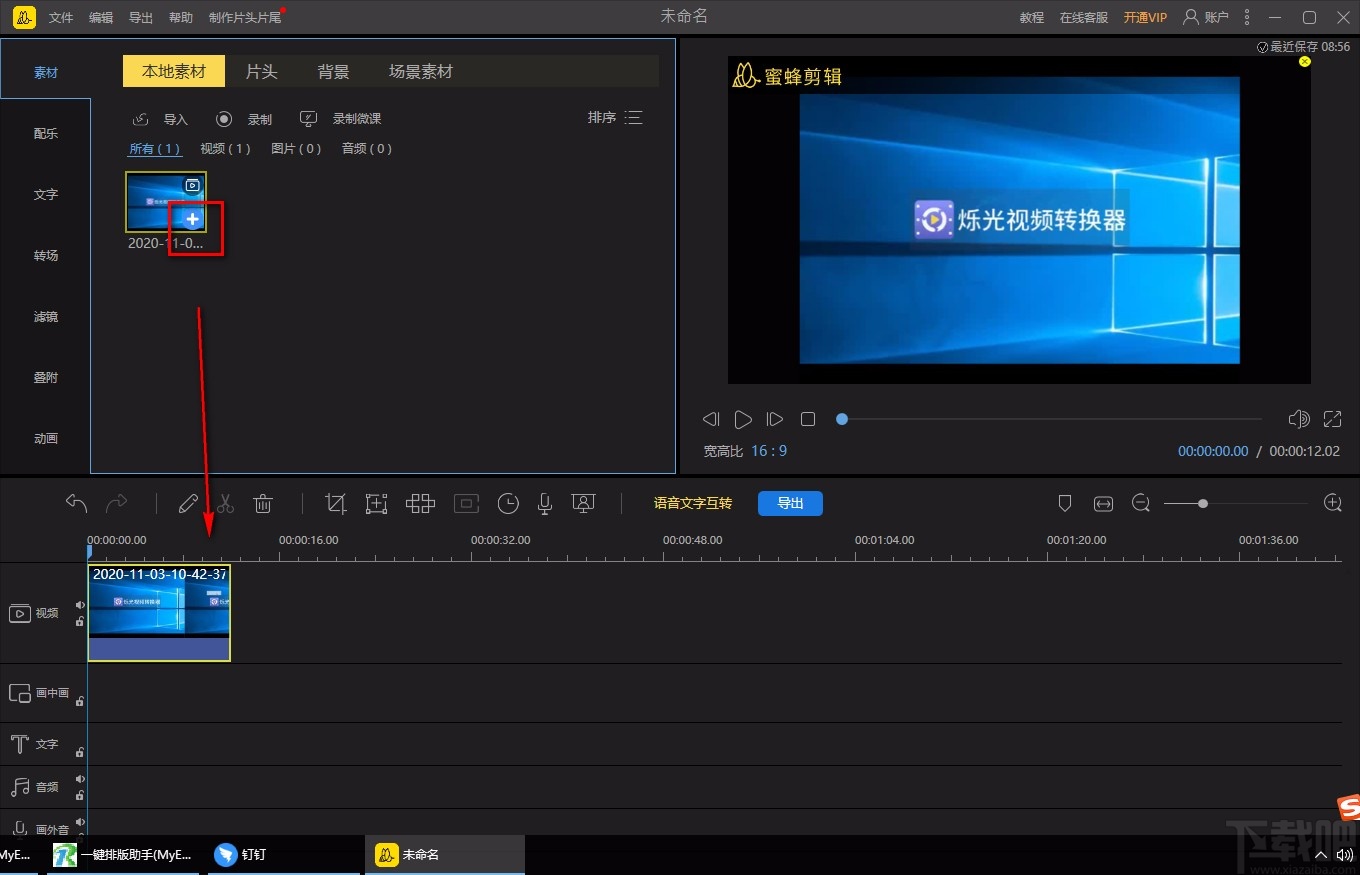Screen dimensions: 1360x875
Task: Change aspect ratio 16 : 9 setting
Action: (769, 451)
